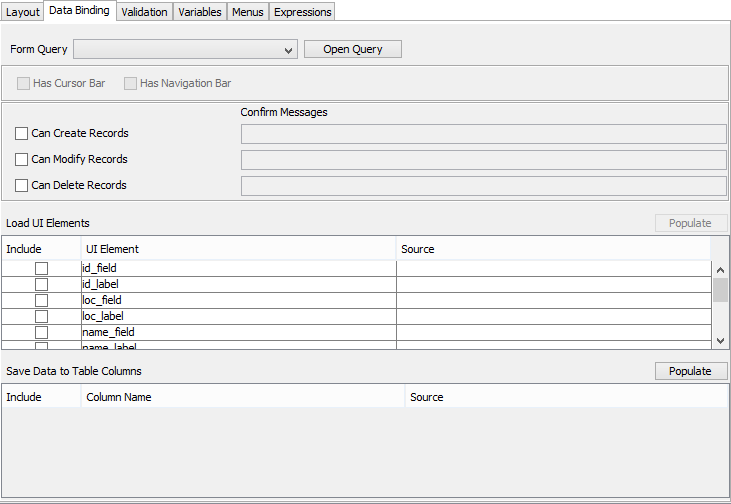Include the loc_field UI element
Viewport: 731px width, 504px height.
[x=42, y=300]
